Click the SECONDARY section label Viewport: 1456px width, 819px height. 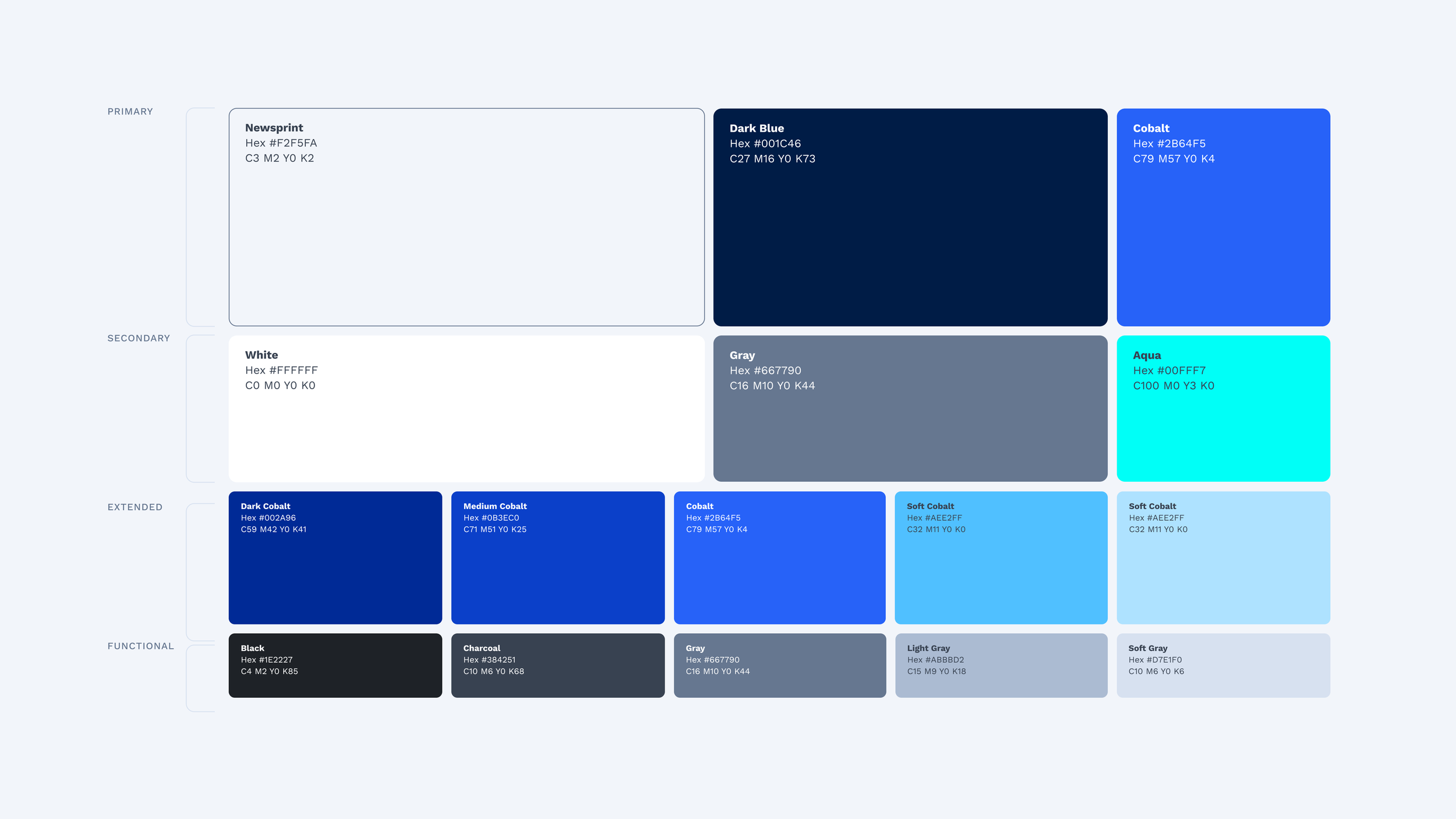coord(139,338)
